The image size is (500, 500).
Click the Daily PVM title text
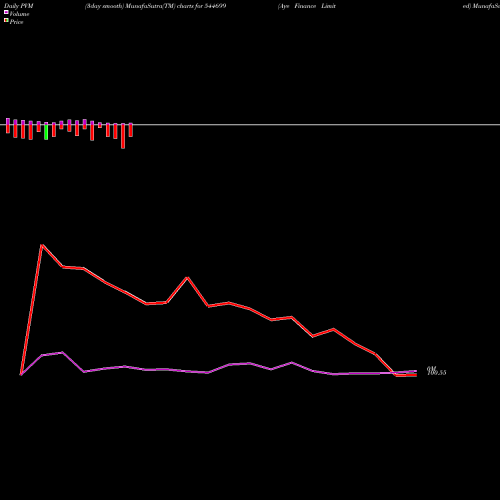pyautogui.click(x=19, y=6)
